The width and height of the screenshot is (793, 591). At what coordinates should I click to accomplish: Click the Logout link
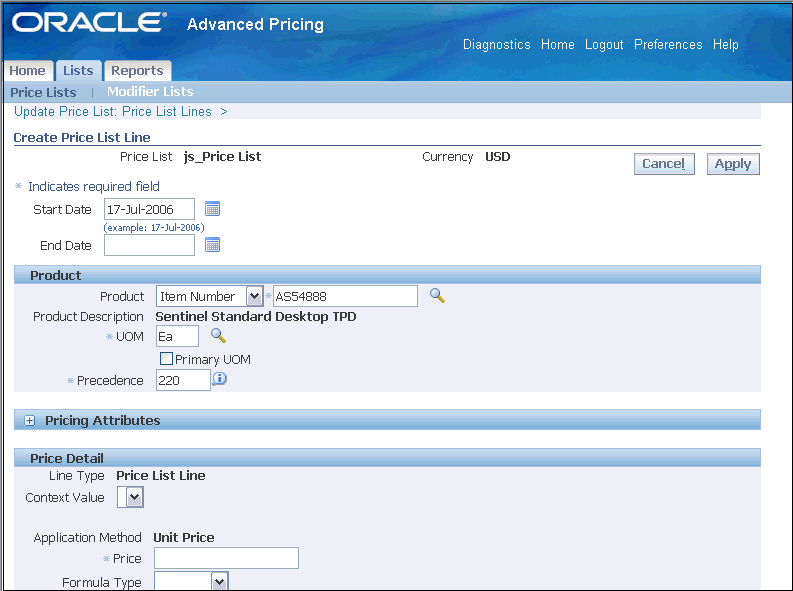click(604, 44)
